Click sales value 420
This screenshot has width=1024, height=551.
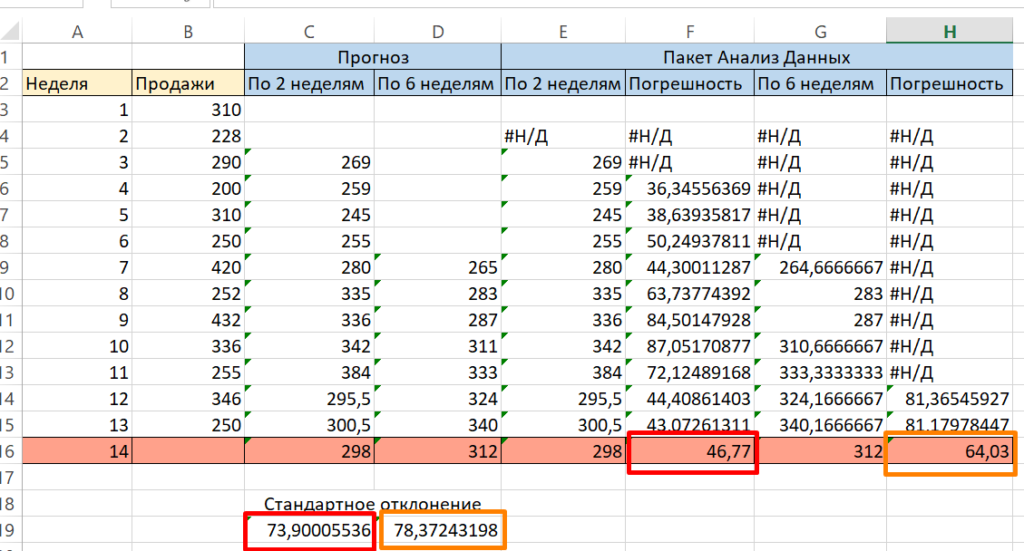coord(188,267)
